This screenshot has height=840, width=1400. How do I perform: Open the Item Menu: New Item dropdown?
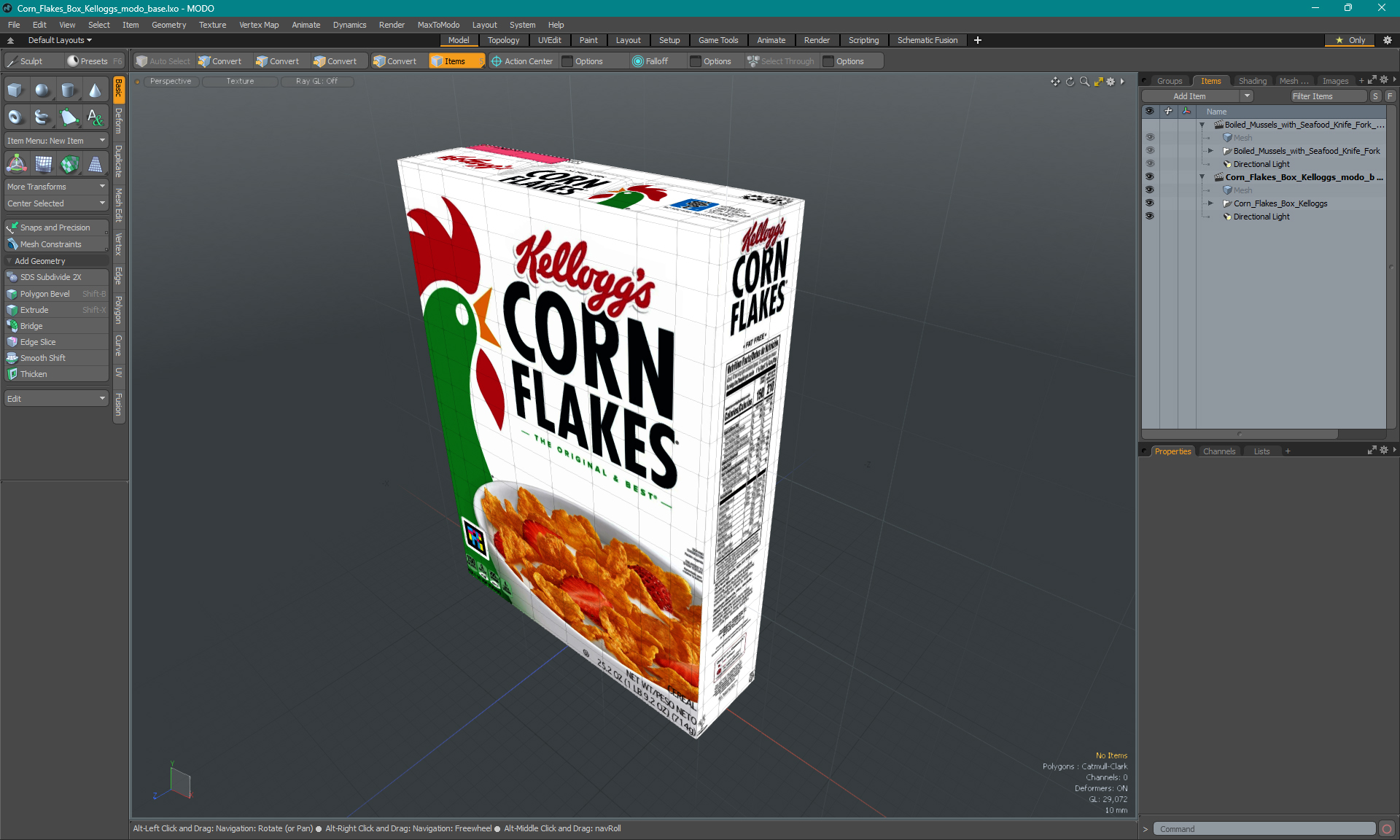[x=56, y=141]
